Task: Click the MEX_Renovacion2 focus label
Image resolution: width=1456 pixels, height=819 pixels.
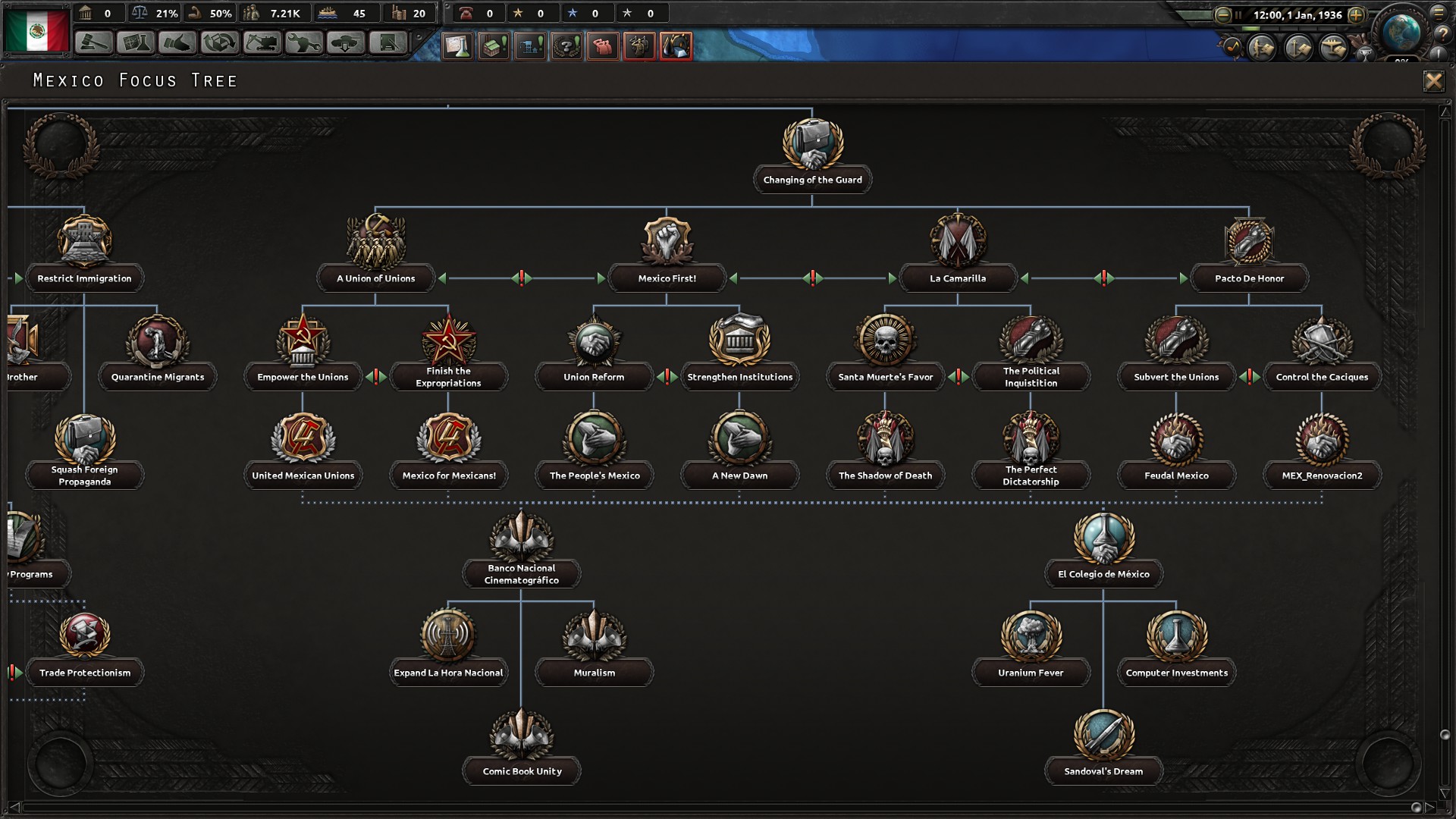Action: click(1322, 475)
